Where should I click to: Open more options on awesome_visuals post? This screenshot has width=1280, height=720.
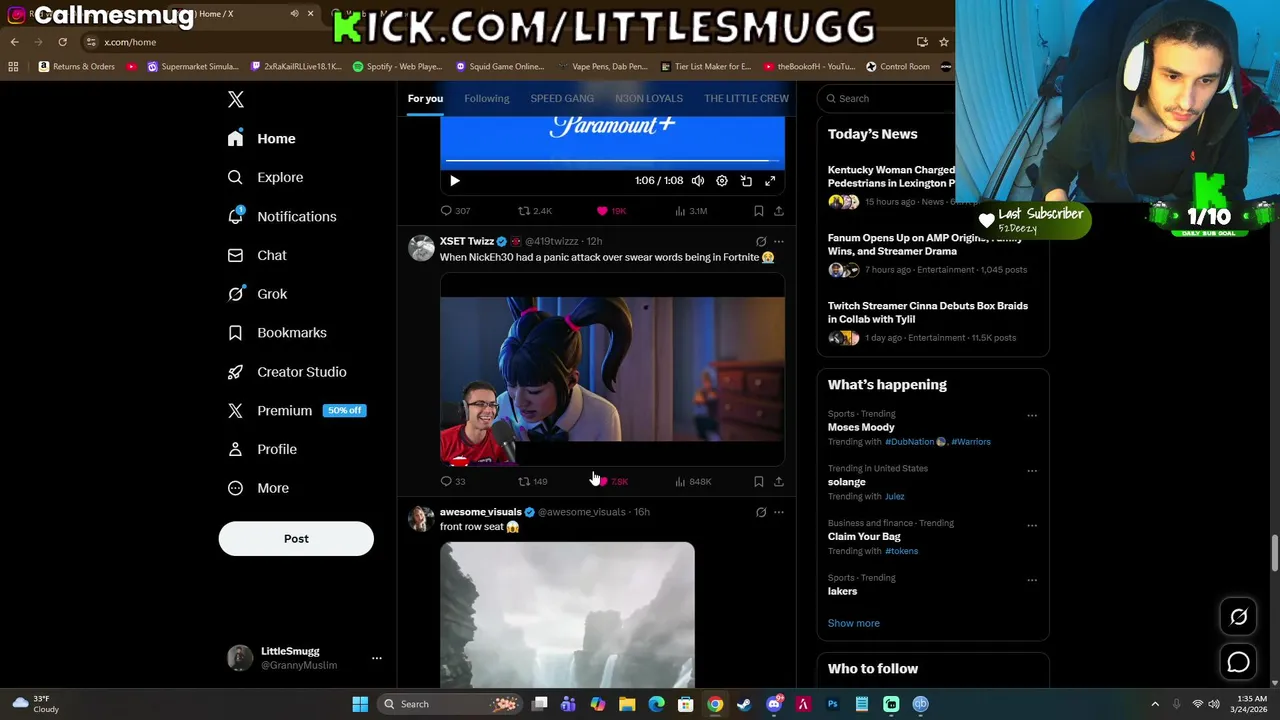pyautogui.click(x=779, y=512)
